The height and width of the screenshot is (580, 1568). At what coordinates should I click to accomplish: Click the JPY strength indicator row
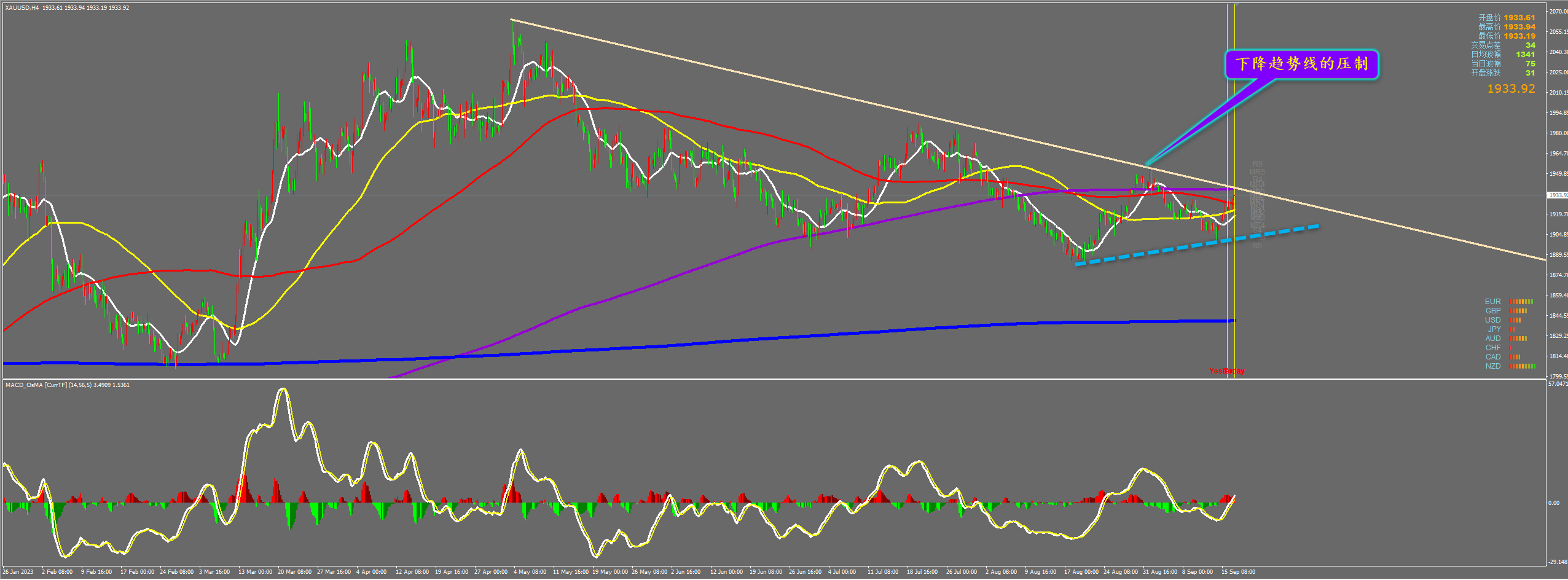tap(1500, 329)
